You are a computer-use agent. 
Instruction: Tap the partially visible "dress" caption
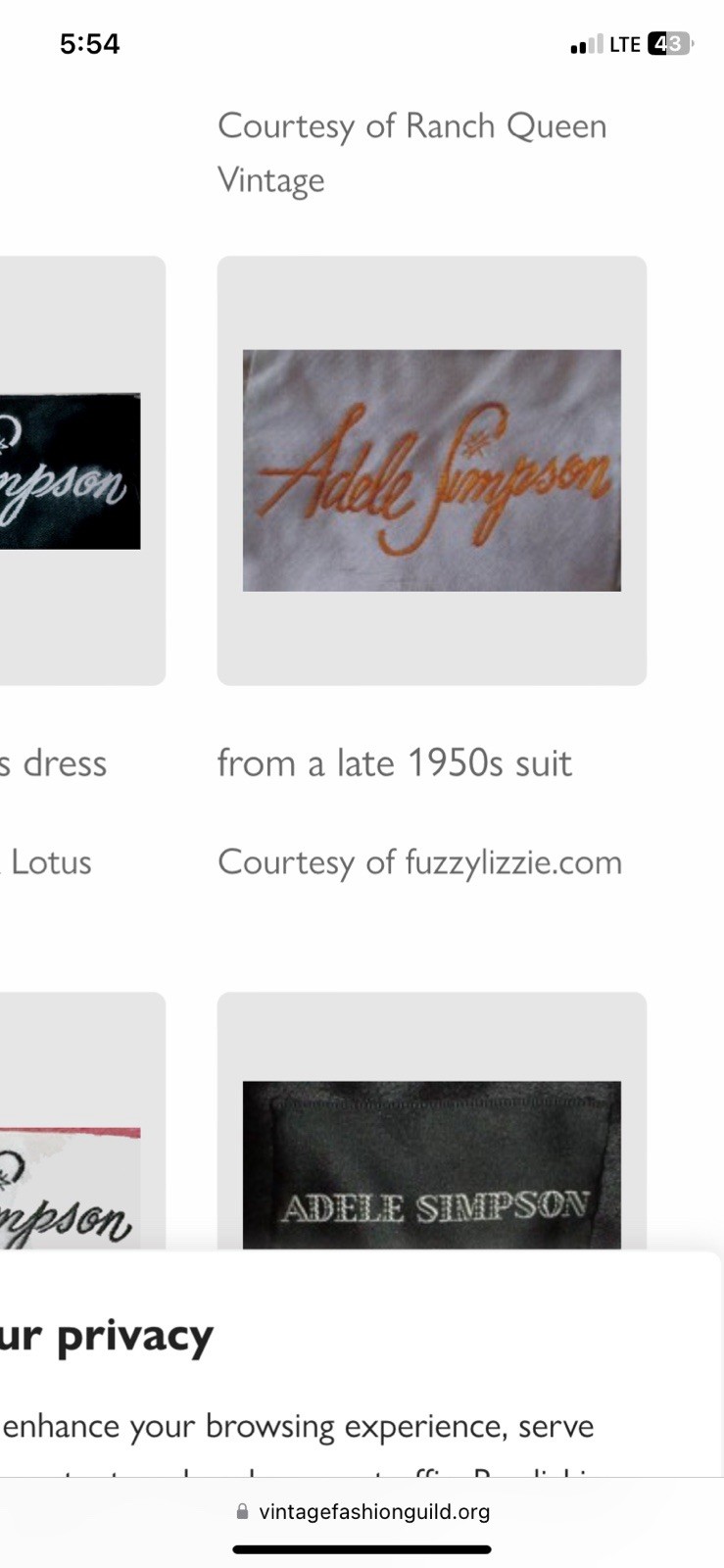point(65,763)
